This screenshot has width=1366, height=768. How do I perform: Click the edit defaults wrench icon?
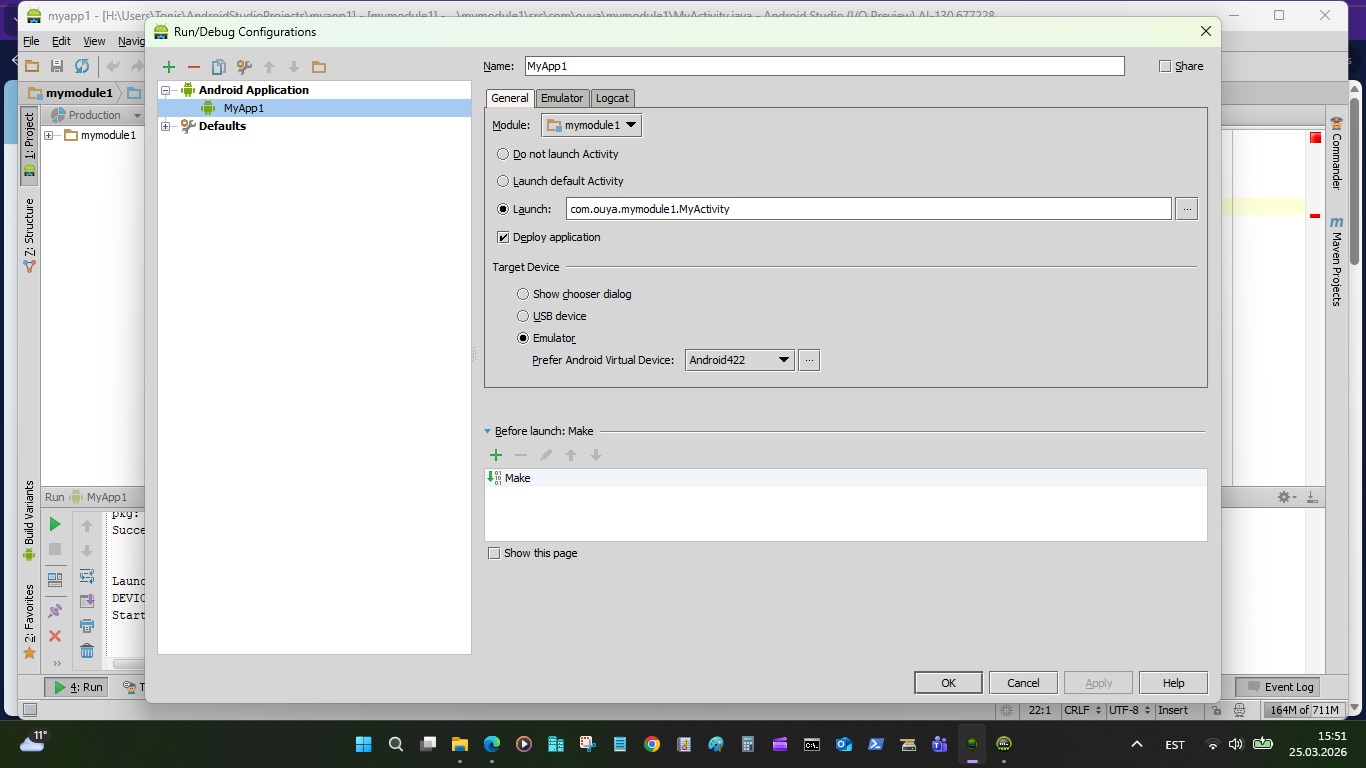pyautogui.click(x=243, y=67)
